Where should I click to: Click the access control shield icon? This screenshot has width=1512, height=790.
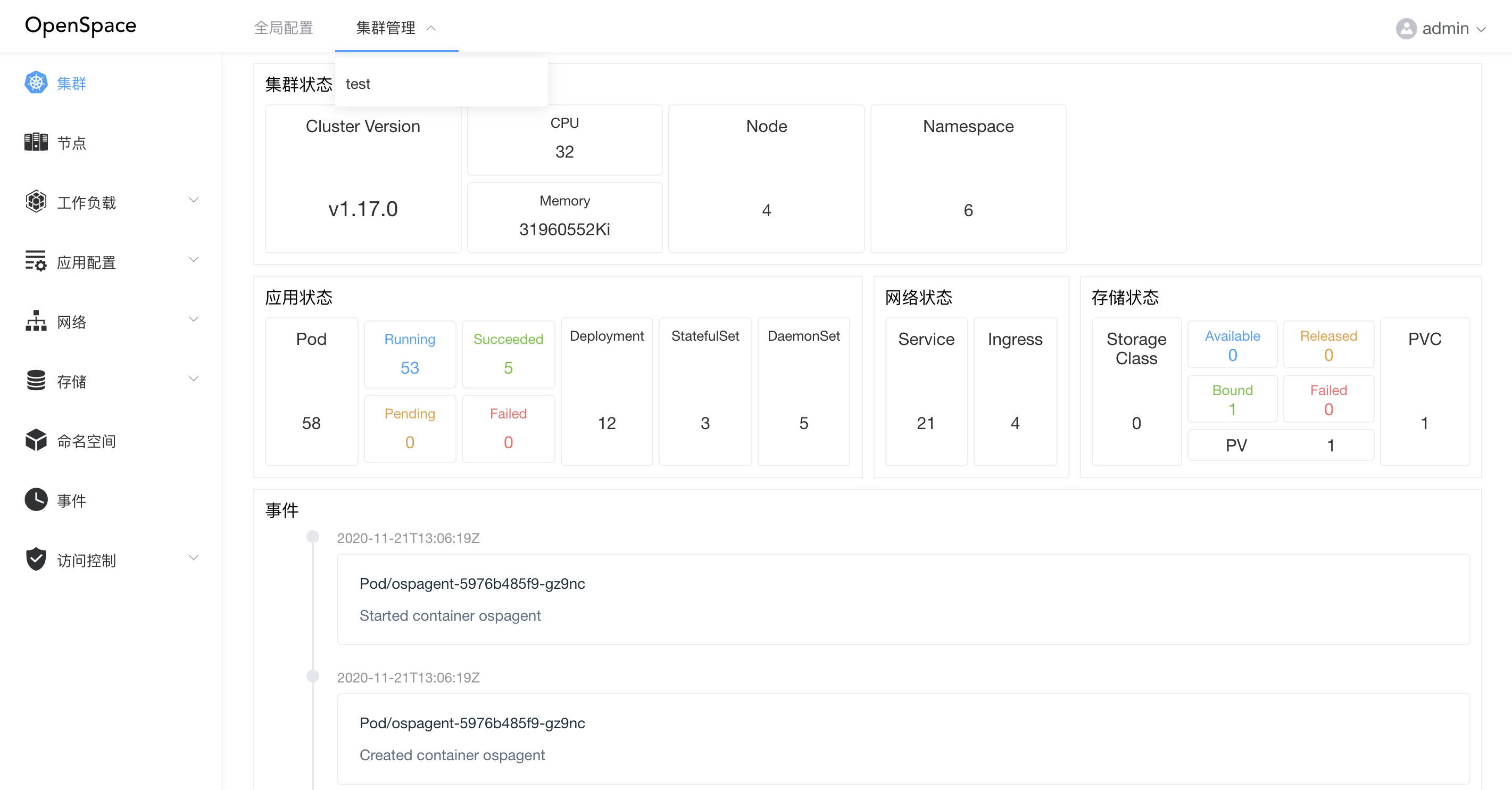pos(36,559)
